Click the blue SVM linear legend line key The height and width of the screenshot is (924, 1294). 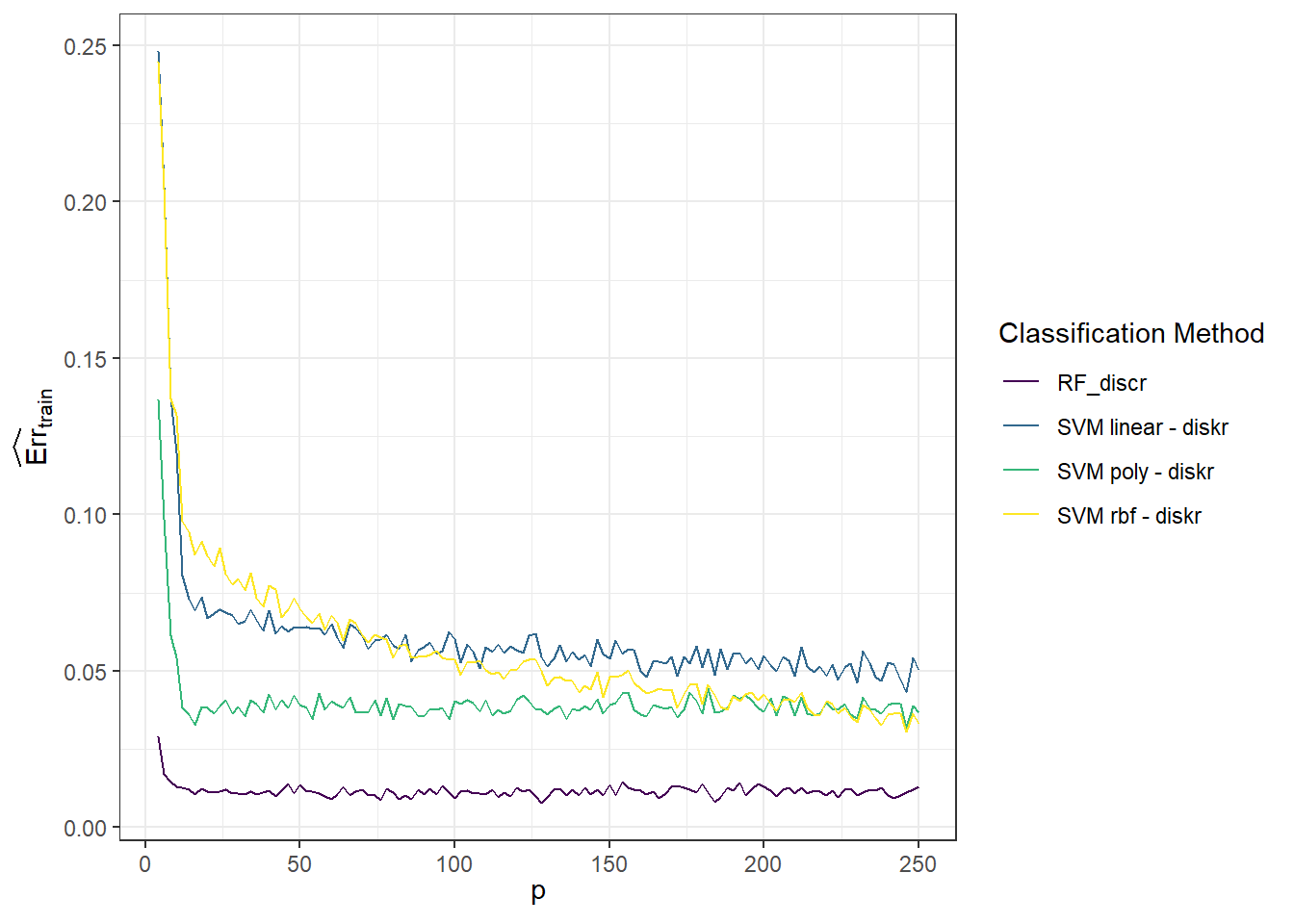[x=1021, y=426]
